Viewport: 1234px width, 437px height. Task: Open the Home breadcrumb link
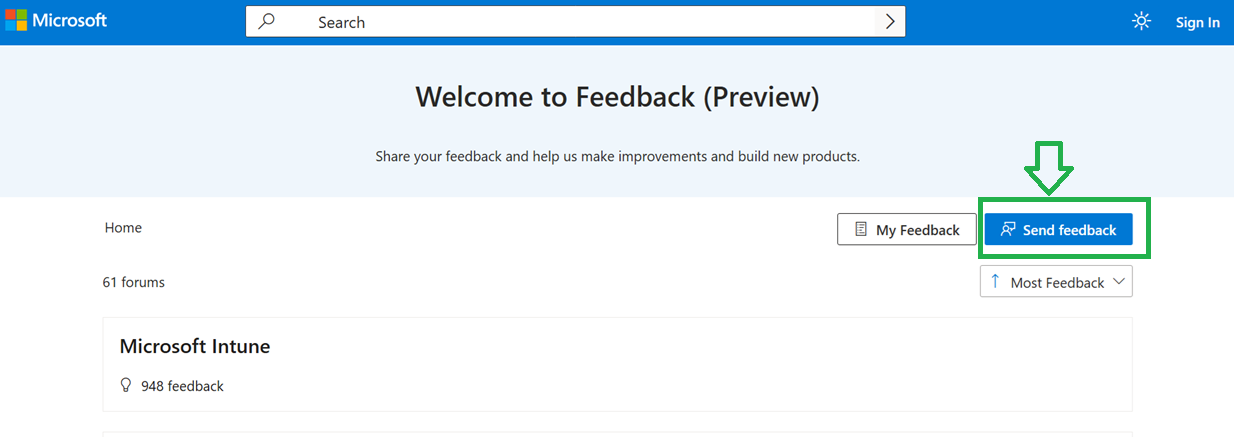pos(123,228)
